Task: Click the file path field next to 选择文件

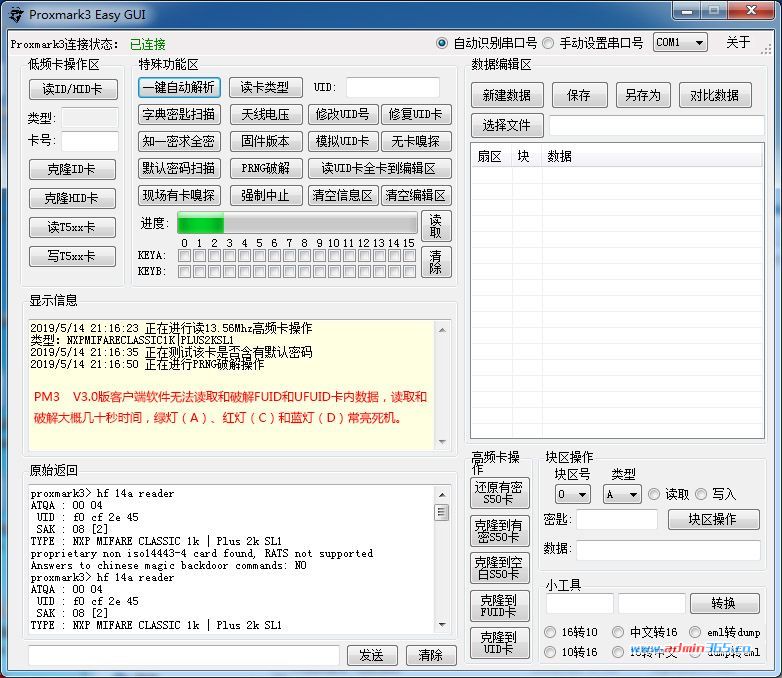Action: [x=657, y=125]
